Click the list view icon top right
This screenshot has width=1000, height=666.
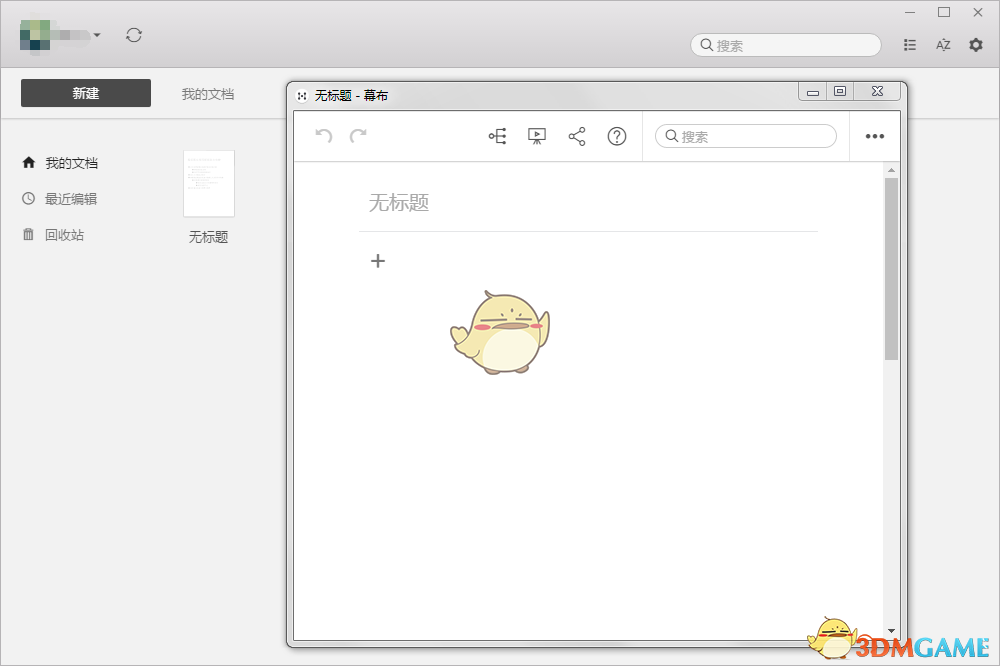pos(909,44)
